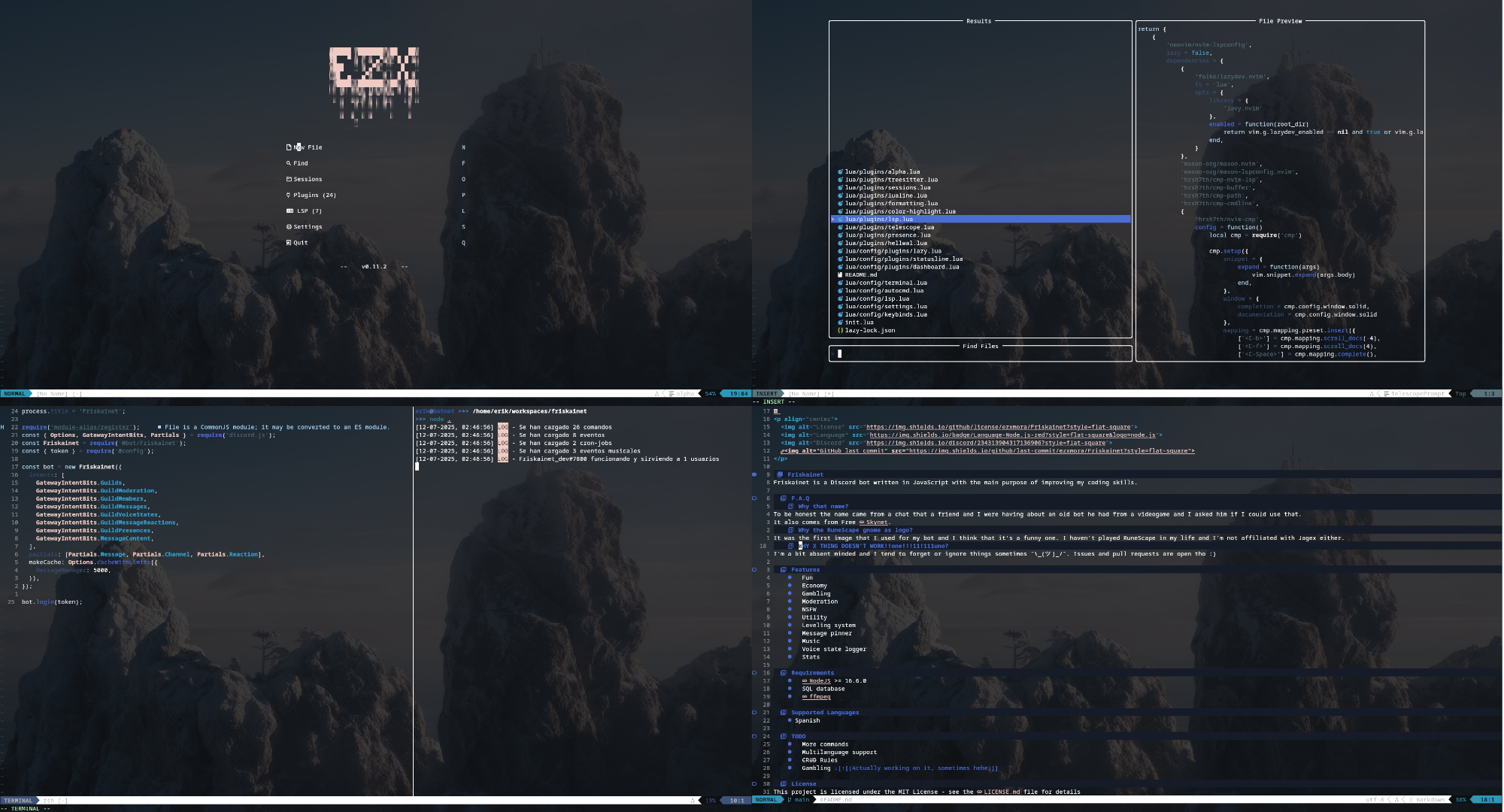This screenshot has height=812, width=1504.
Task: Click the fold marker beside Friskainet heading
Action: pyautogui.click(x=754, y=475)
